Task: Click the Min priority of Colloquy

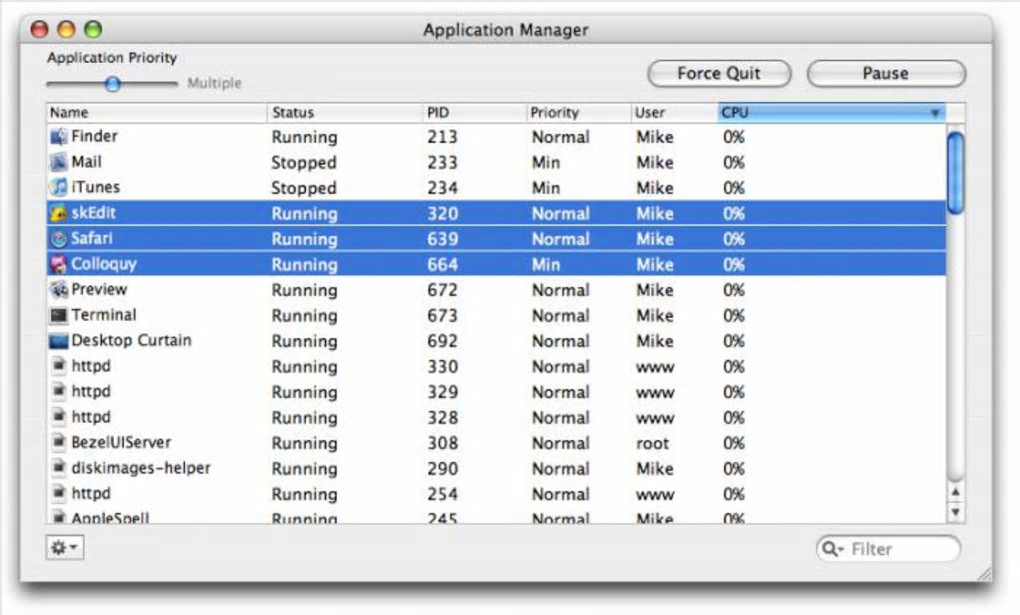Action: pyautogui.click(x=546, y=264)
